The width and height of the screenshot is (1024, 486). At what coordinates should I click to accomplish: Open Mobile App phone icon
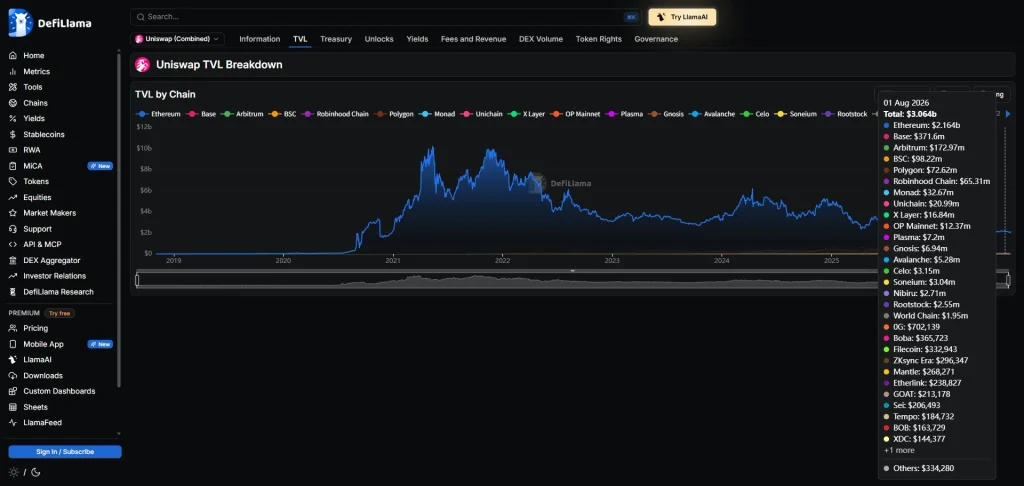pos(12,344)
